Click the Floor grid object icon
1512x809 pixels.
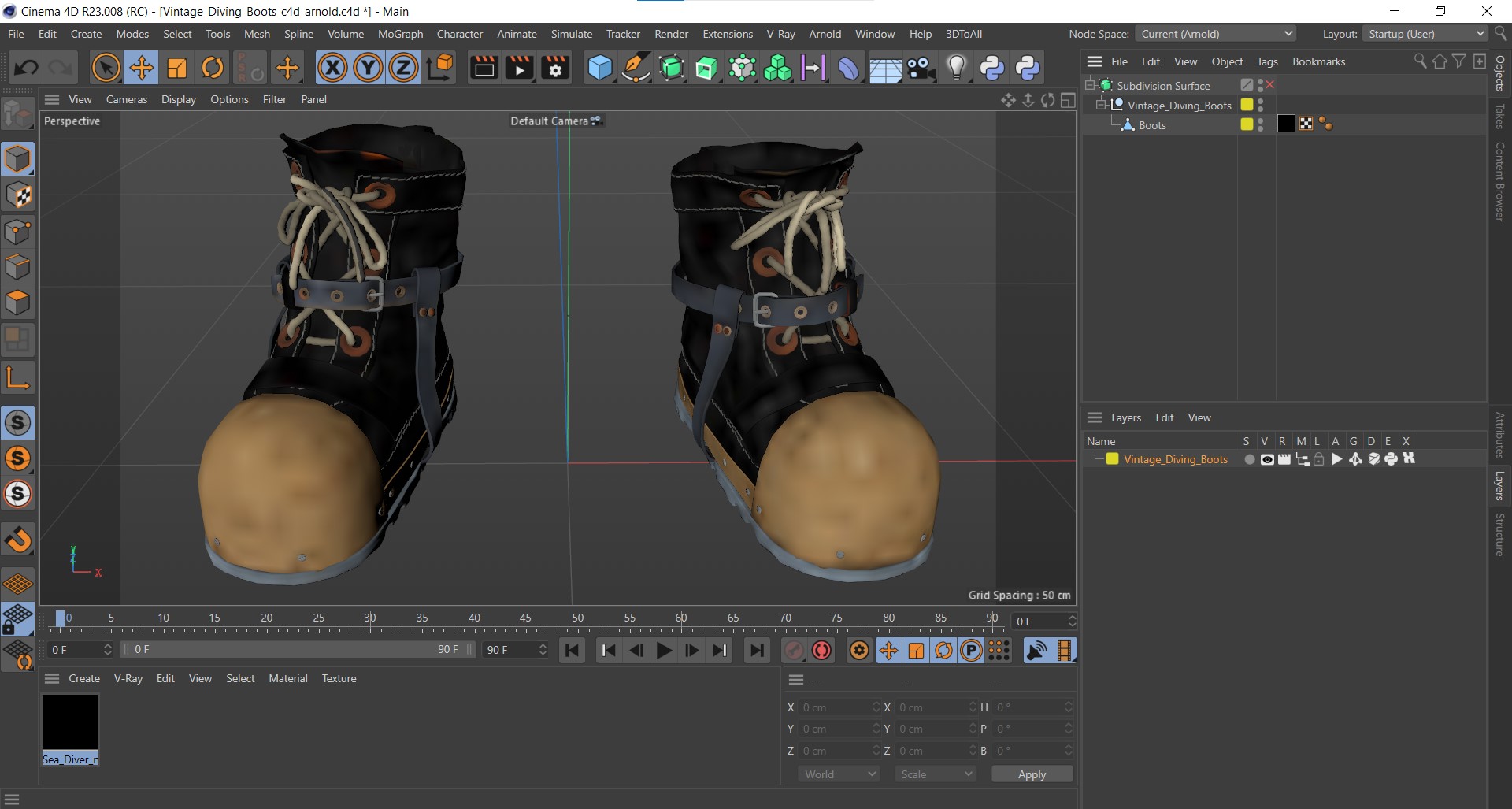tap(885, 68)
